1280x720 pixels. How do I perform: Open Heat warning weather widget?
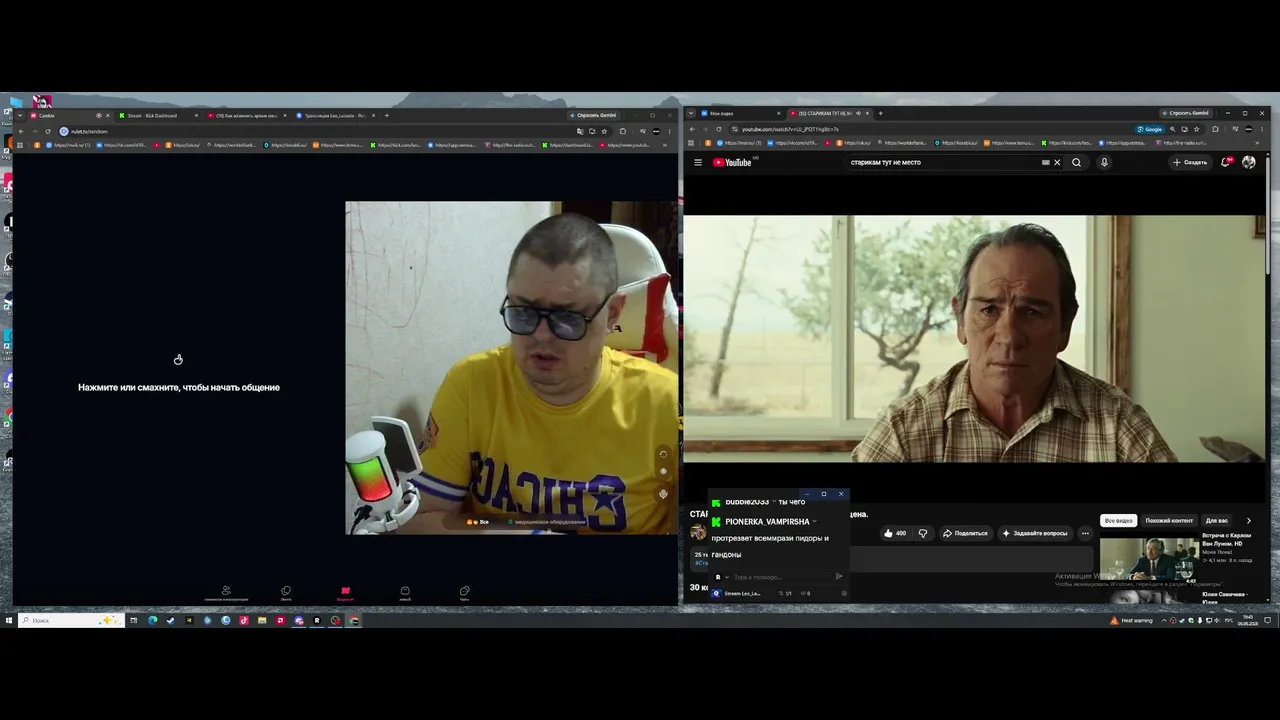click(x=1130, y=621)
